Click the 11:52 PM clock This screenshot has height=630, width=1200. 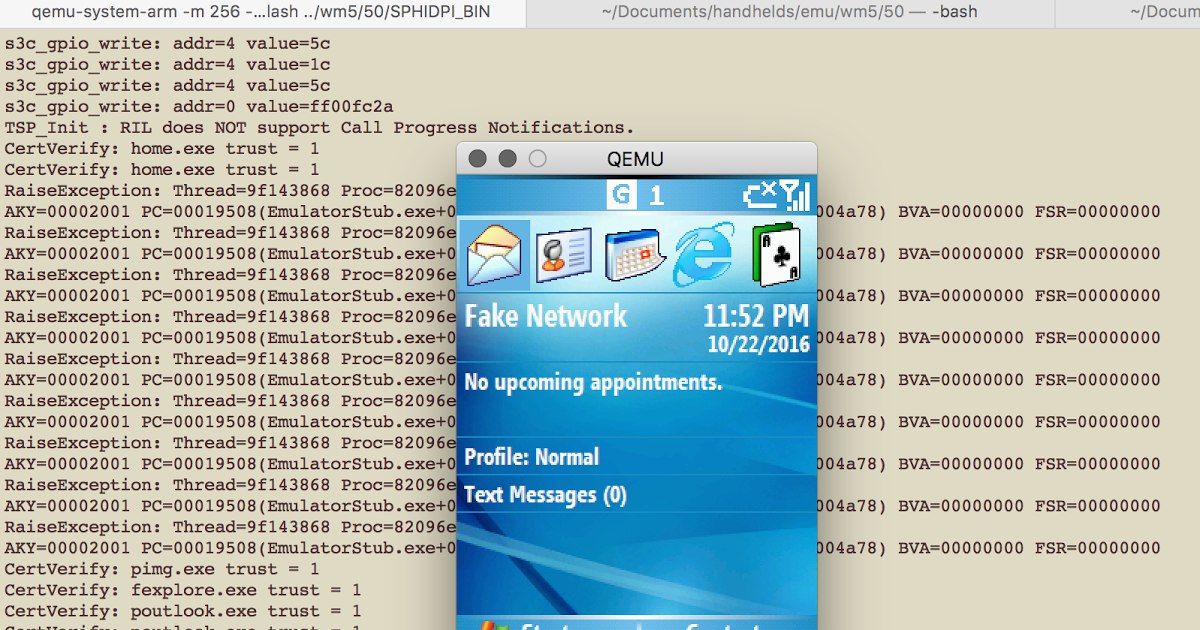click(755, 316)
